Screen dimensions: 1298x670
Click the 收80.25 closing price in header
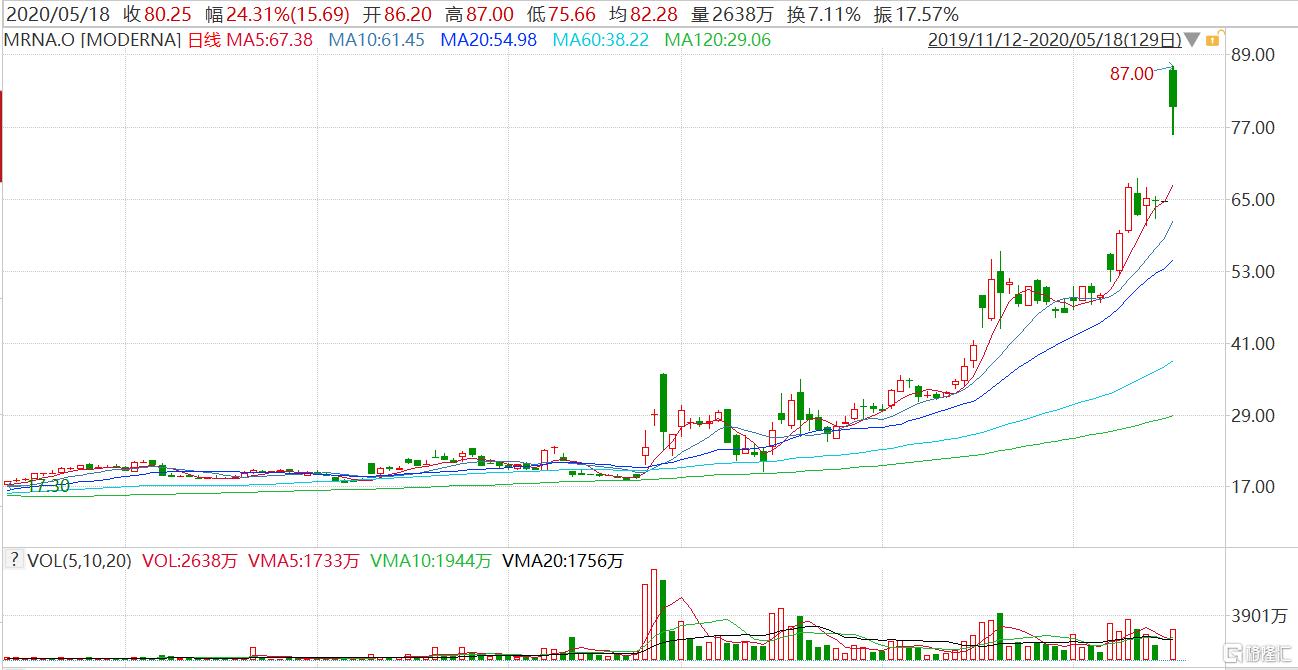click(x=158, y=14)
